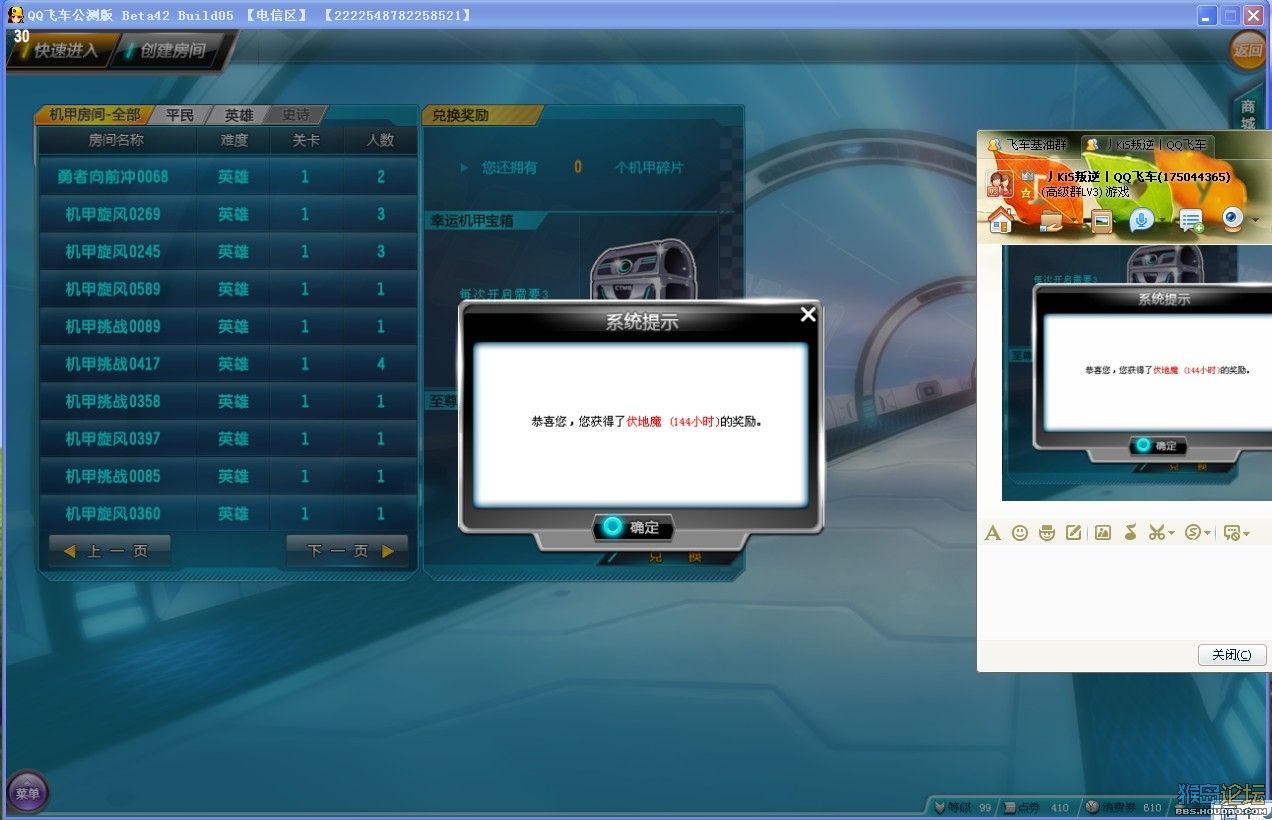Click the circled S input icon

1193,533
